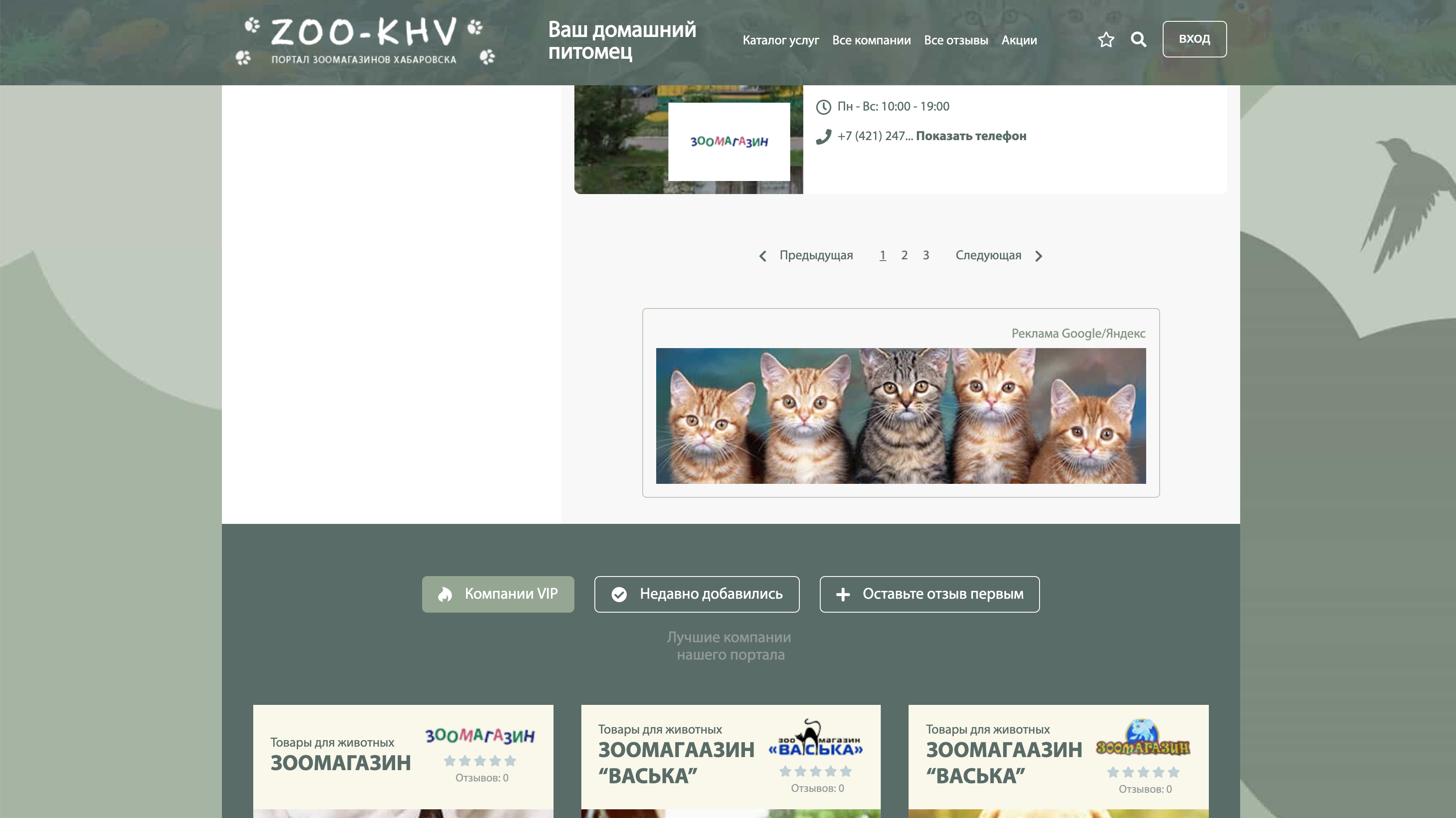This screenshot has height=818, width=1456.
Task: Open Все отзывы page
Action: (x=956, y=40)
